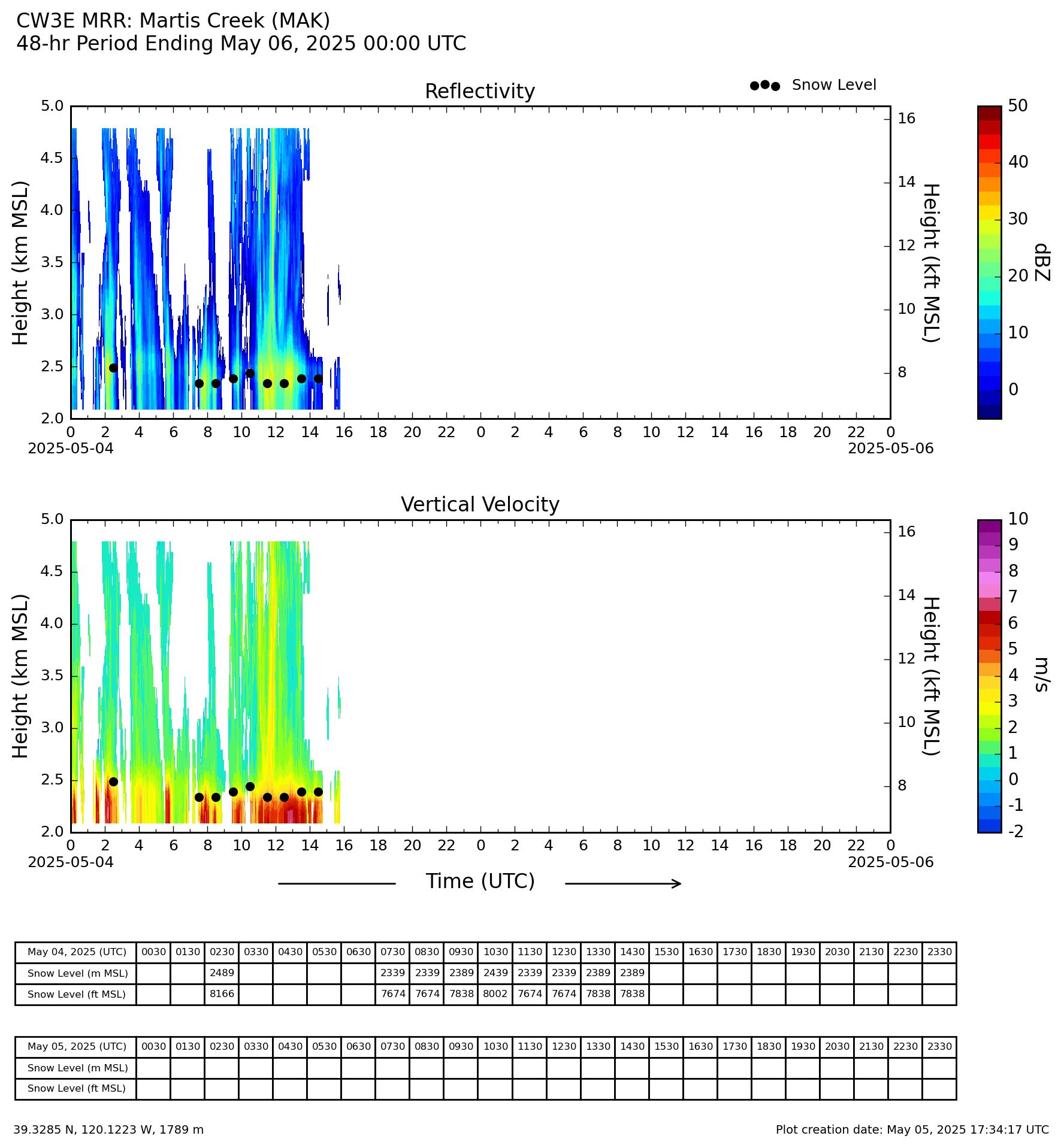Click the Vertical Velocity plot title
1061x1148 pixels.
coord(480,505)
